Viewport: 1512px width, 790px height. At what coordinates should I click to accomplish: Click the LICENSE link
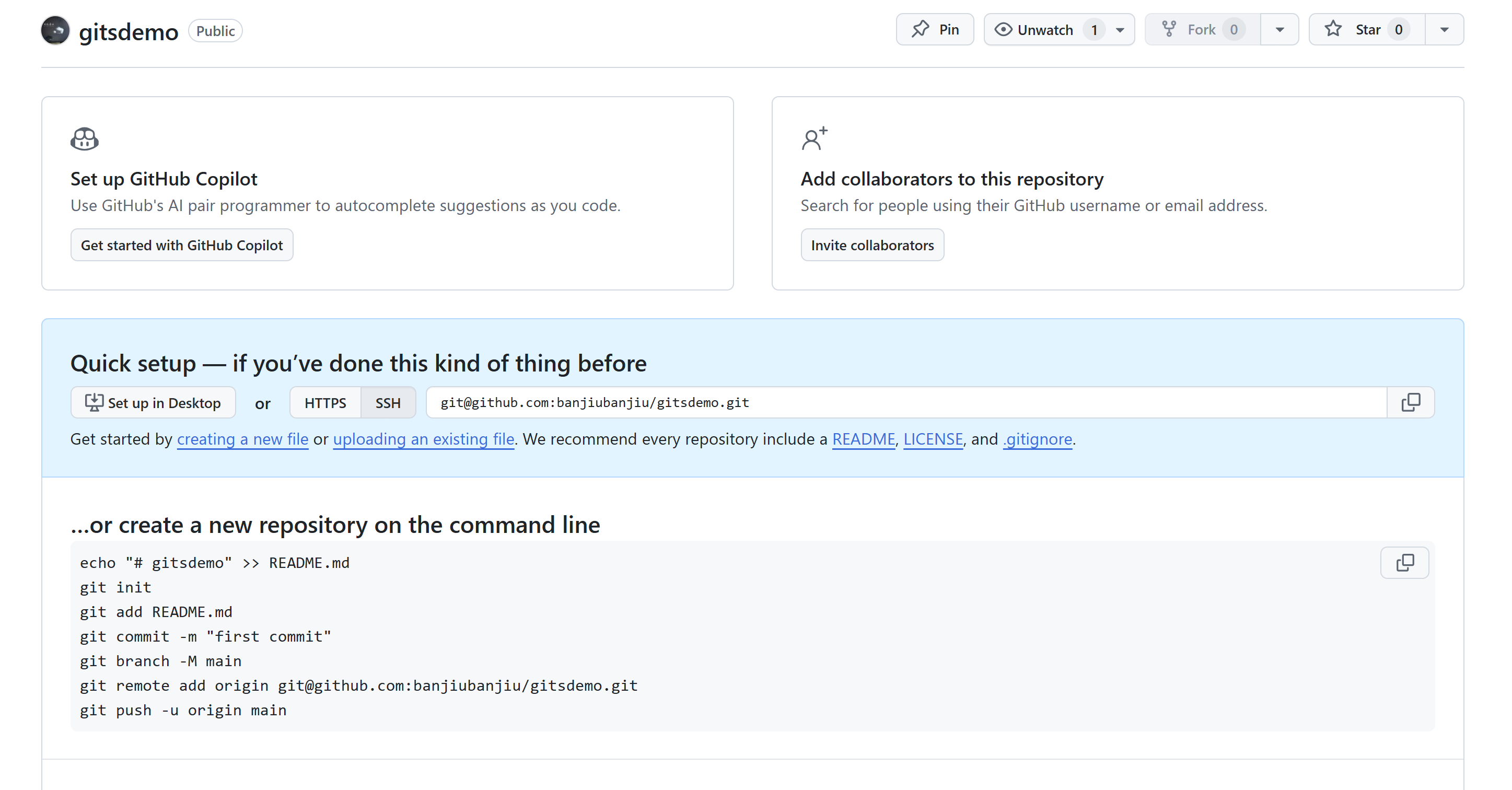(x=933, y=439)
